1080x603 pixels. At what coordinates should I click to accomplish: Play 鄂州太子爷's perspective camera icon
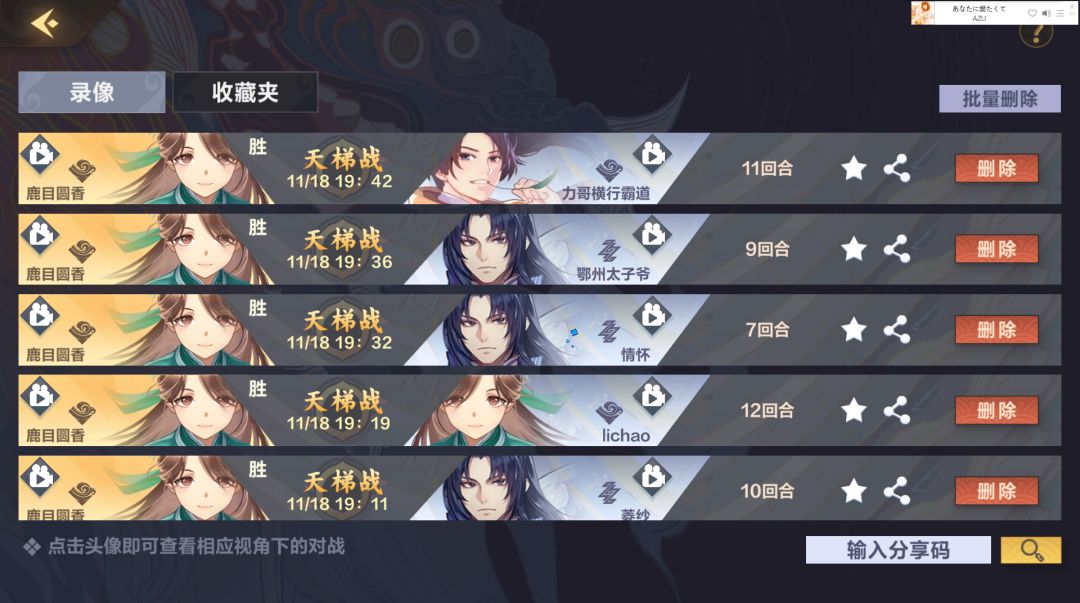click(x=652, y=235)
